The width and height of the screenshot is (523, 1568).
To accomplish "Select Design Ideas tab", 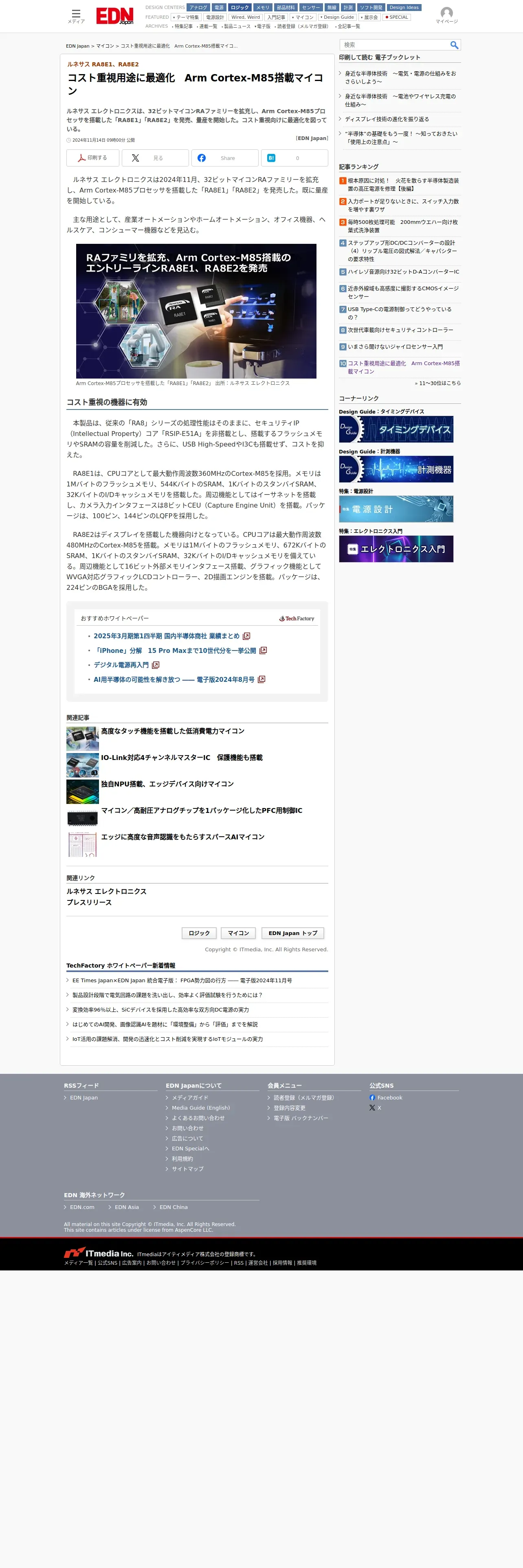I will pos(404,8).
